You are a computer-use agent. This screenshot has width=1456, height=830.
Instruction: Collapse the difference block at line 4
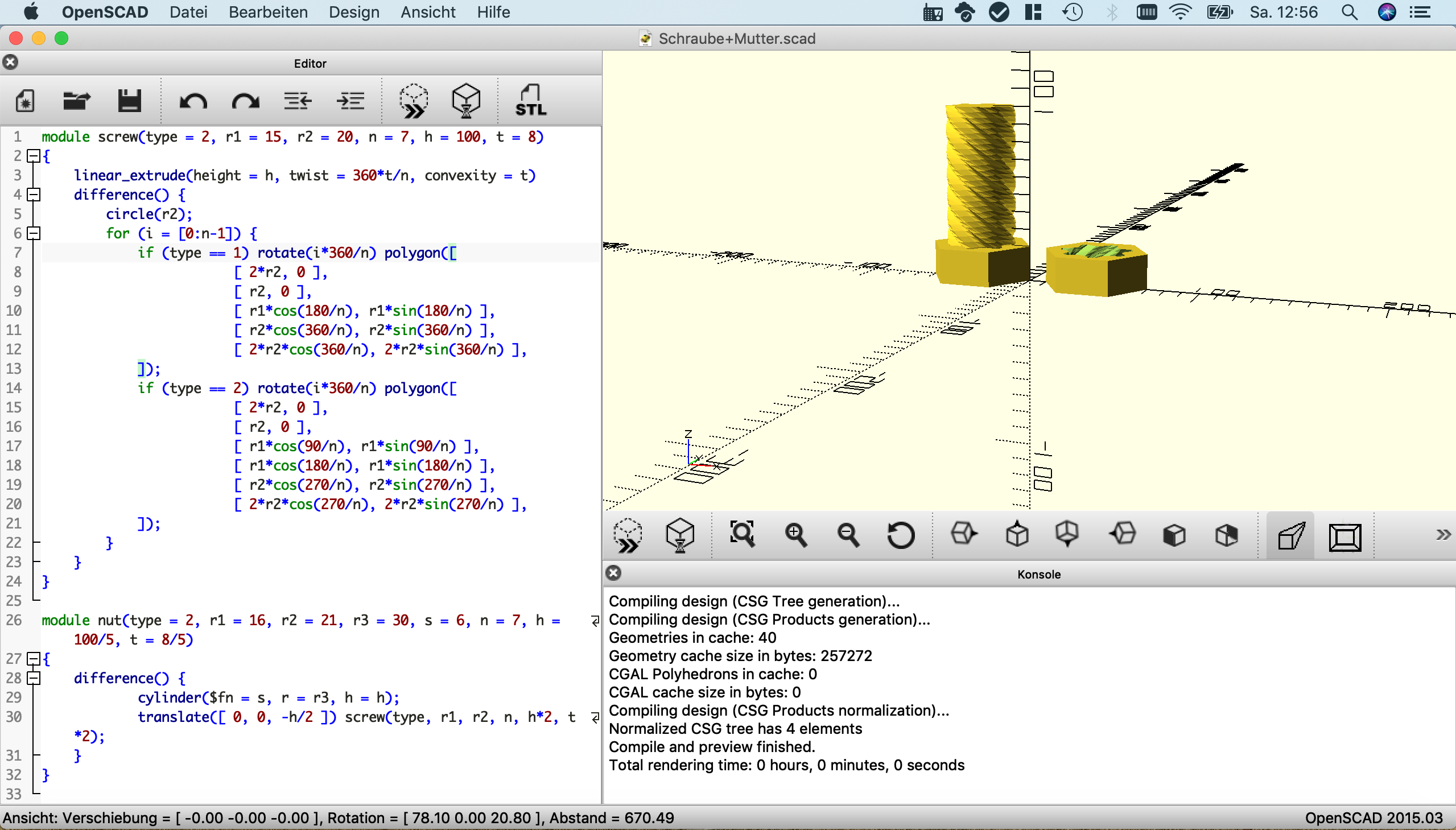[x=34, y=195]
